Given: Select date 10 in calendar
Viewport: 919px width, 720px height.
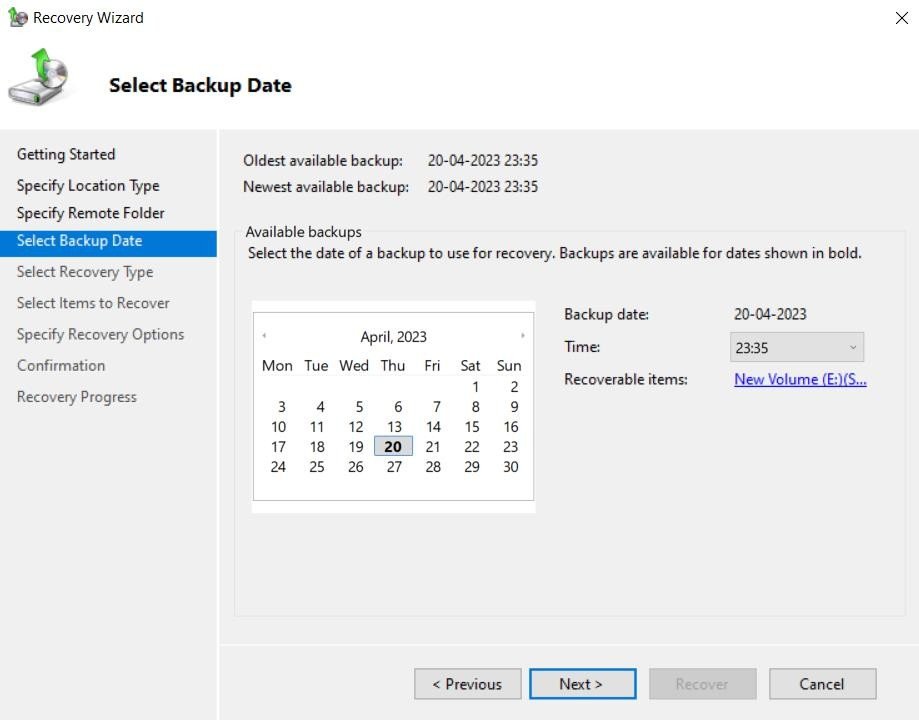Looking at the screenshot, I should click(x=278, y=427).
